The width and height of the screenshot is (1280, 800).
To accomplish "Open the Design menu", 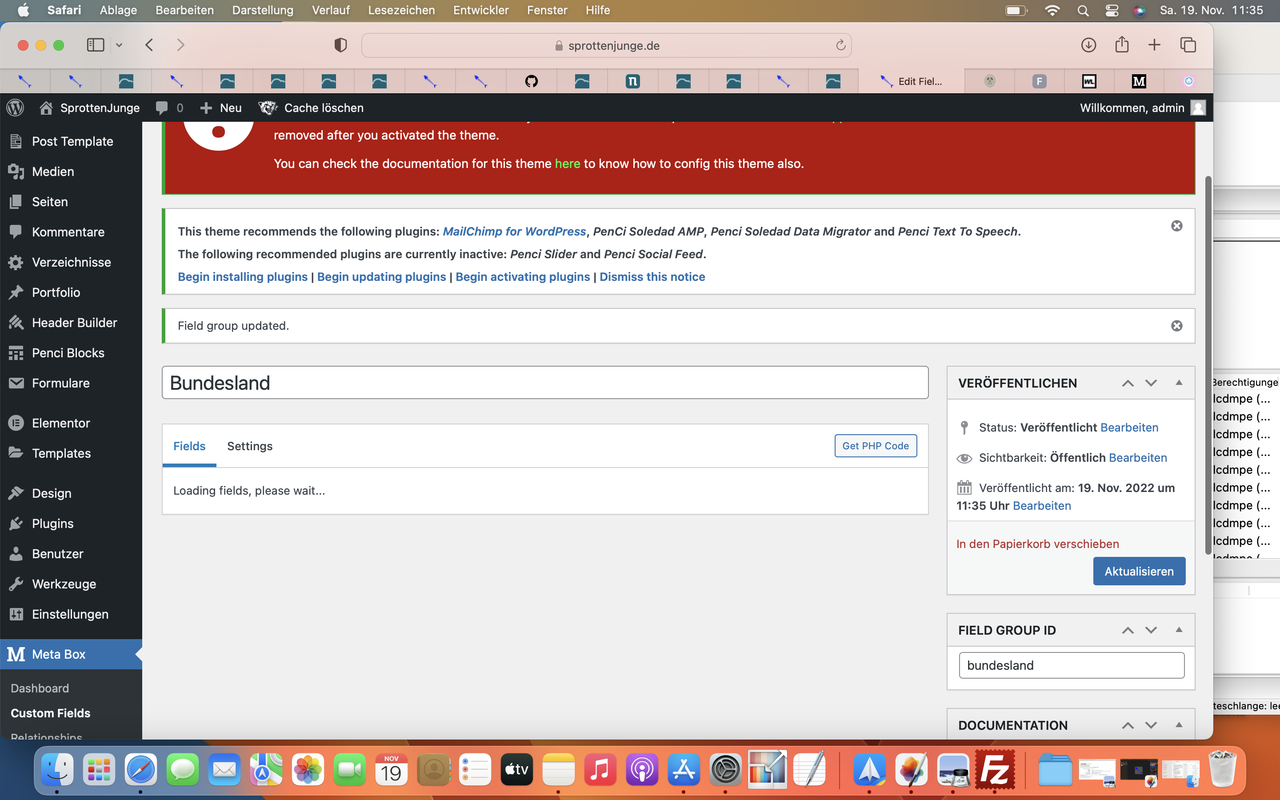I will coord(51,493).
